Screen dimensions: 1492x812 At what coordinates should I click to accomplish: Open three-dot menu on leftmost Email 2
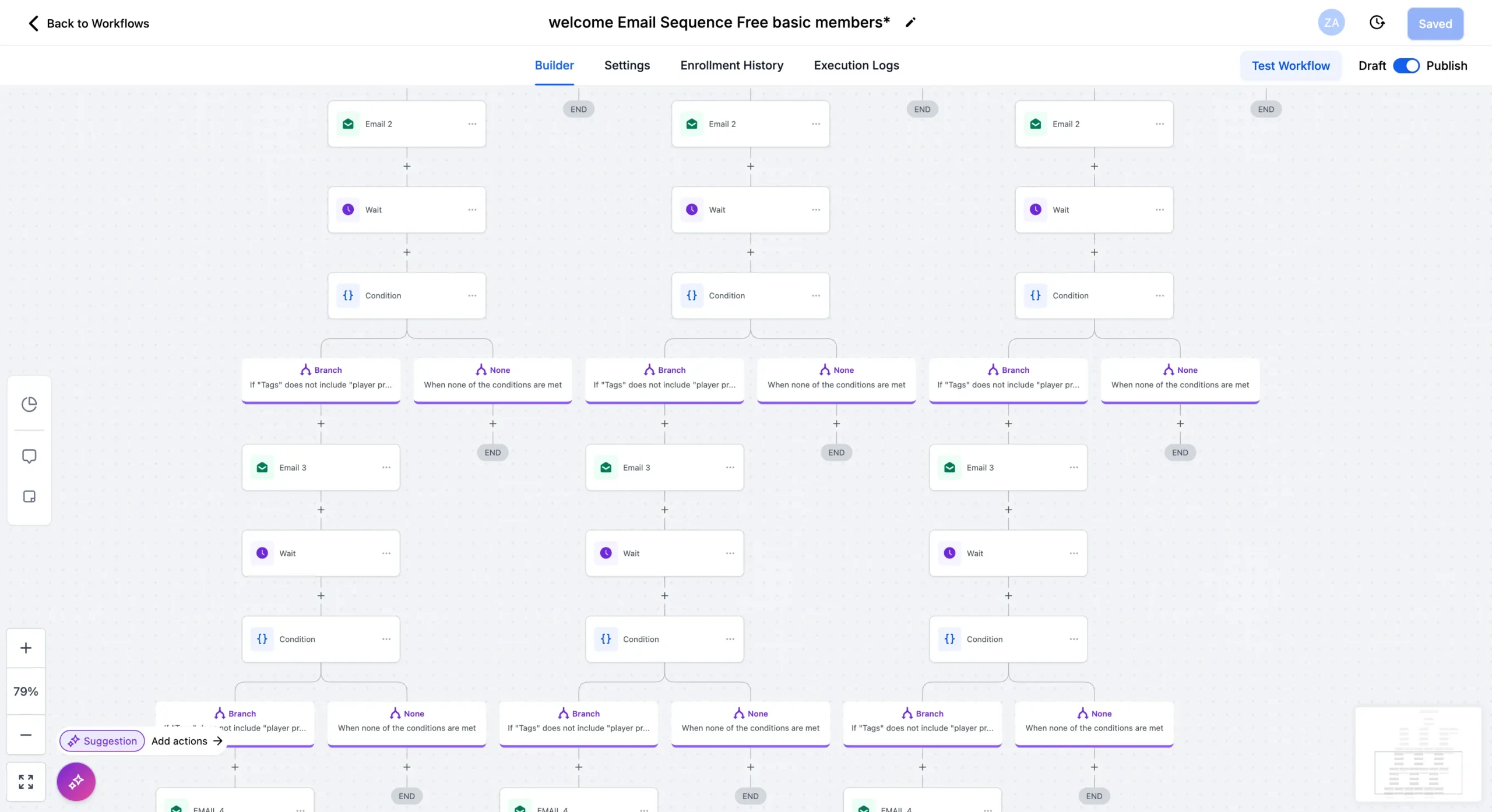point(472,124)
